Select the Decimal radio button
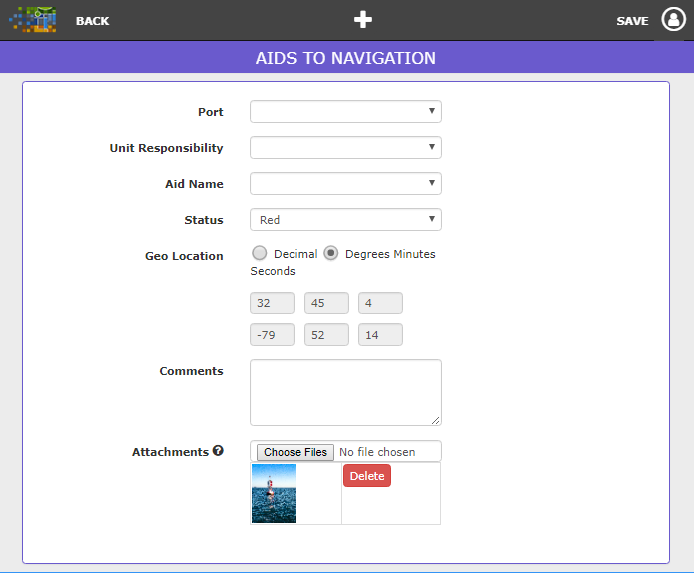Screen dimensions: 694x573 [x=259, y=253]
